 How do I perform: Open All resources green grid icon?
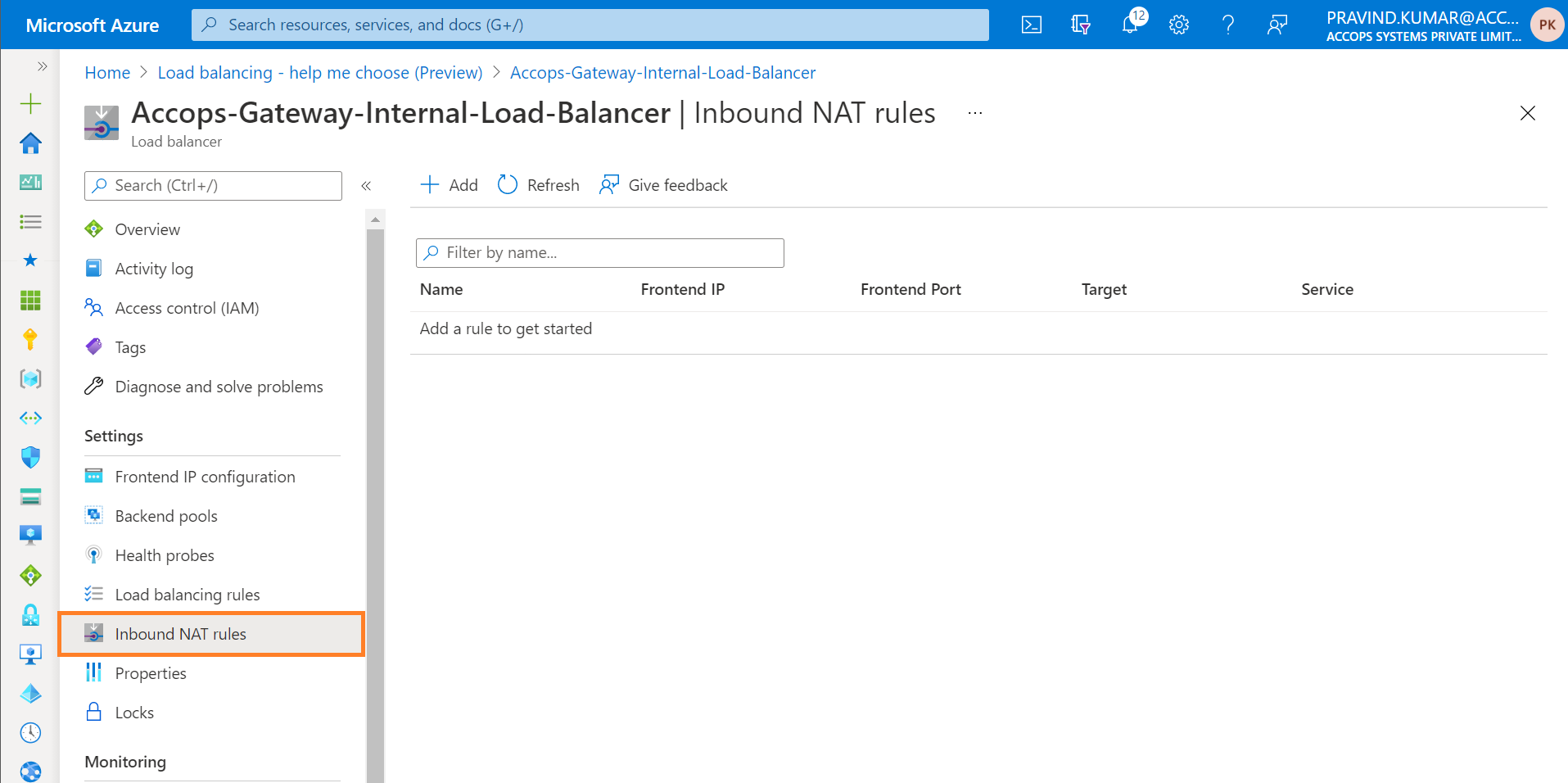[30, 300]
